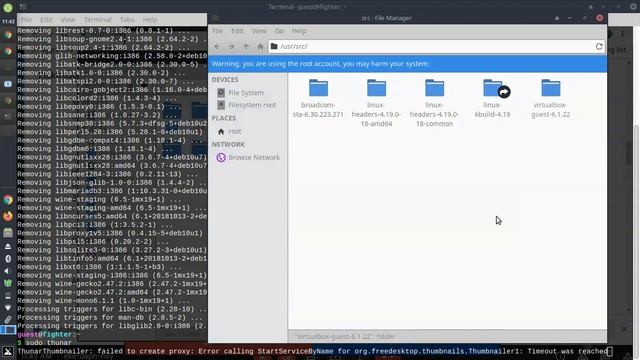The width and height of the screenshot is (640, 360).
Task: Click the workspace switcher in the panel
Action: 8,330
